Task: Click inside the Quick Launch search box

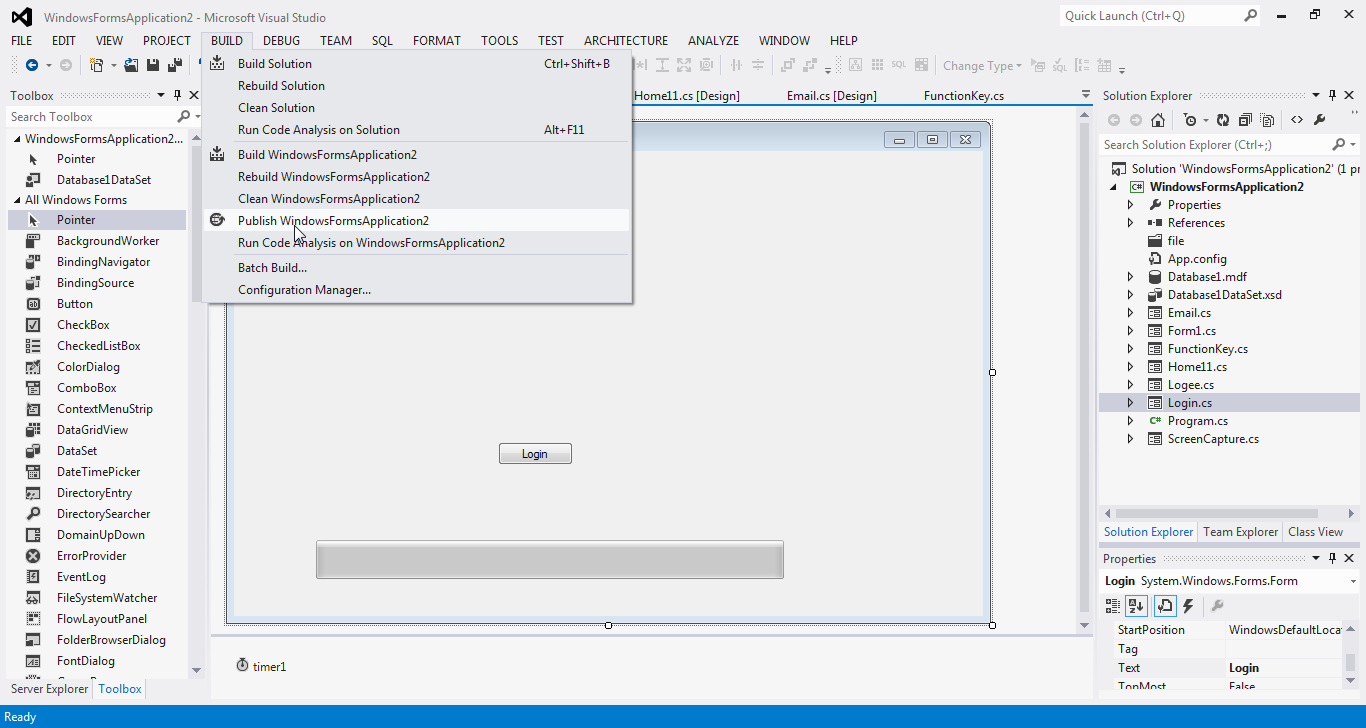Action: tap(1150, 16)
